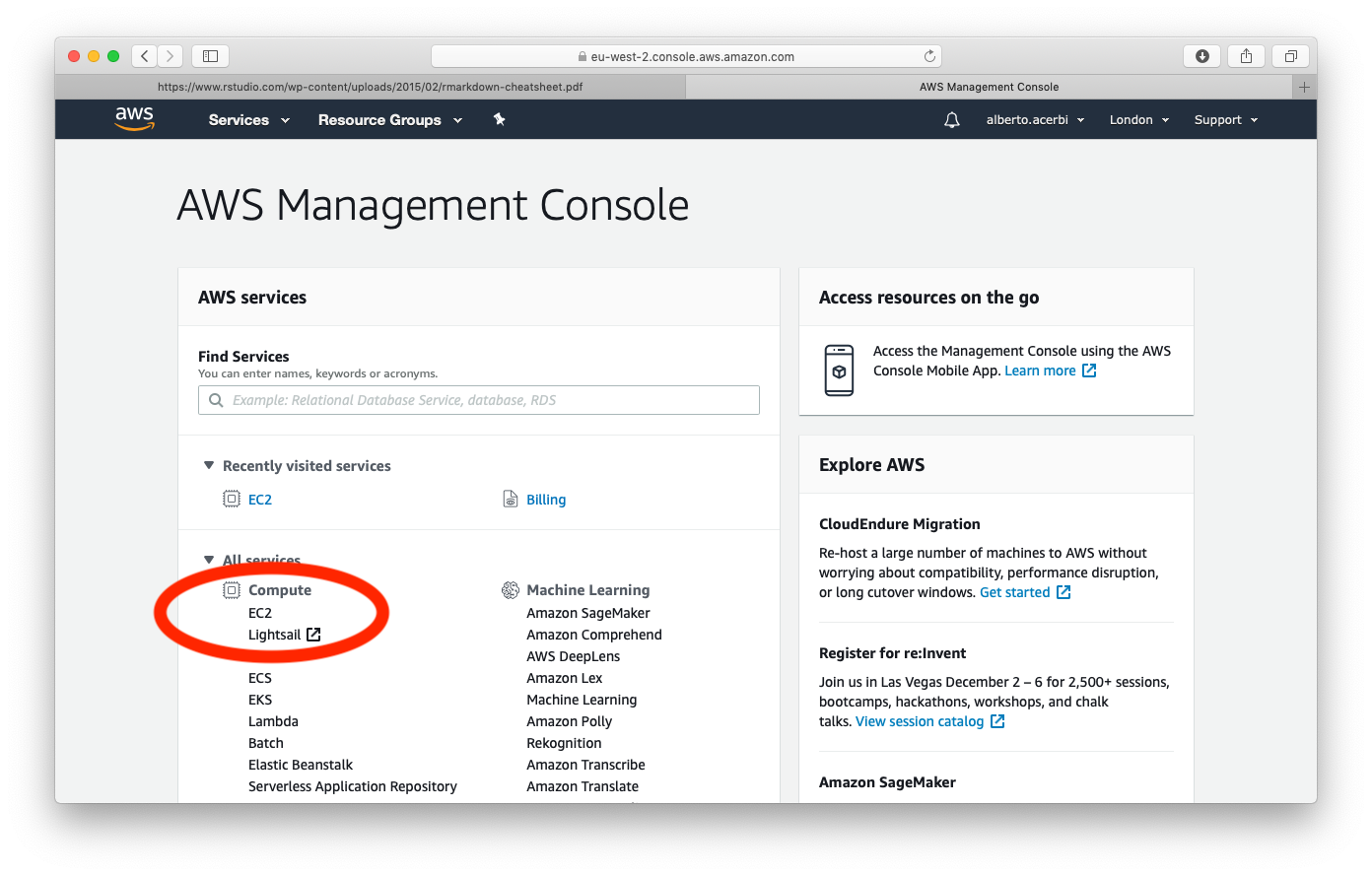Click View session catalog link
The image size is (1372, 876).
920,721
